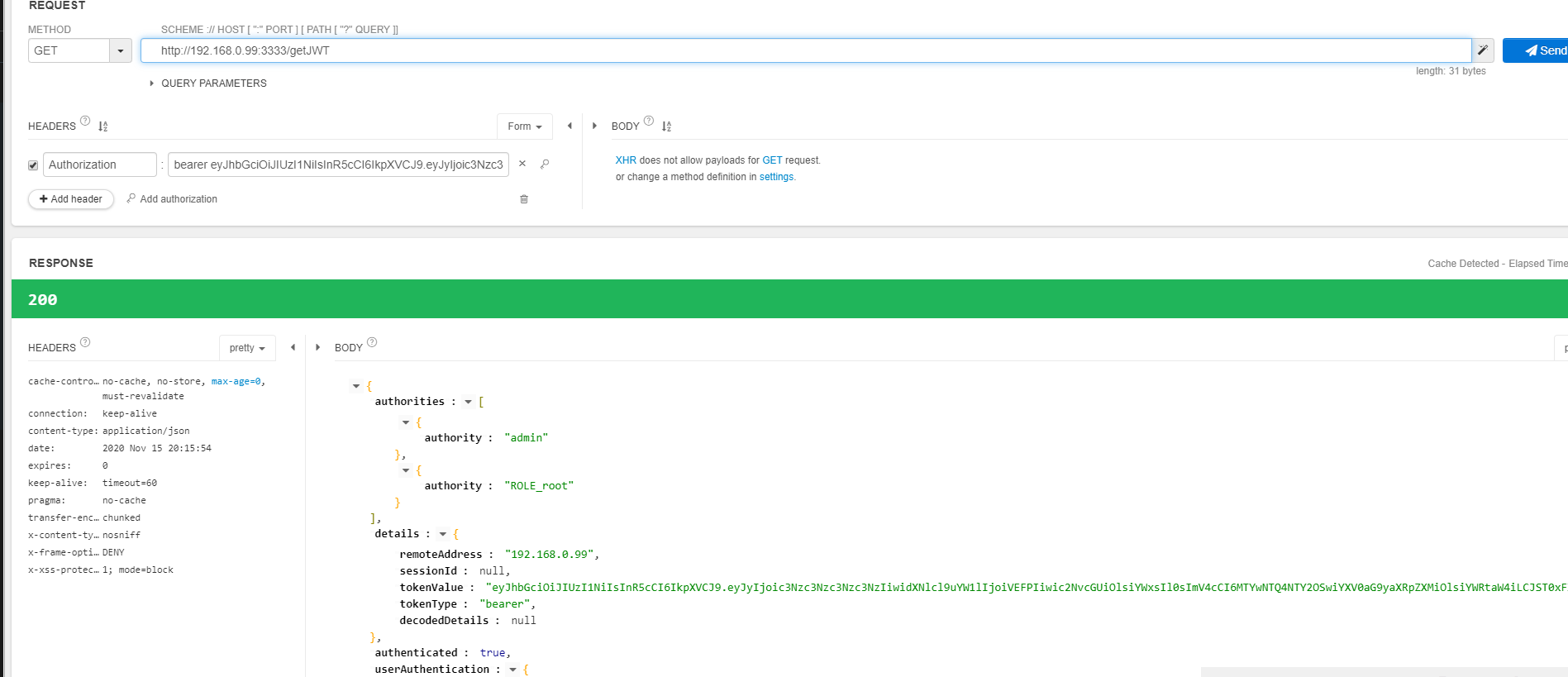Collapse the authorities array node
Screen dimensions: 1568x677
[468, 402]
